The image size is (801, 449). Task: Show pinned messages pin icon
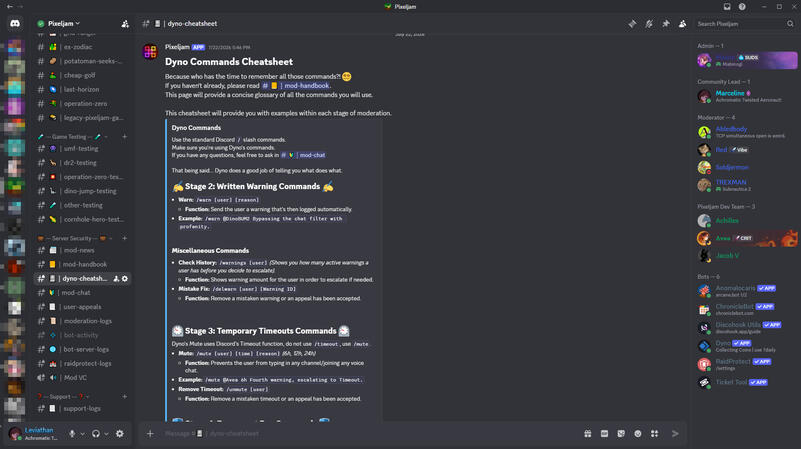666,23
